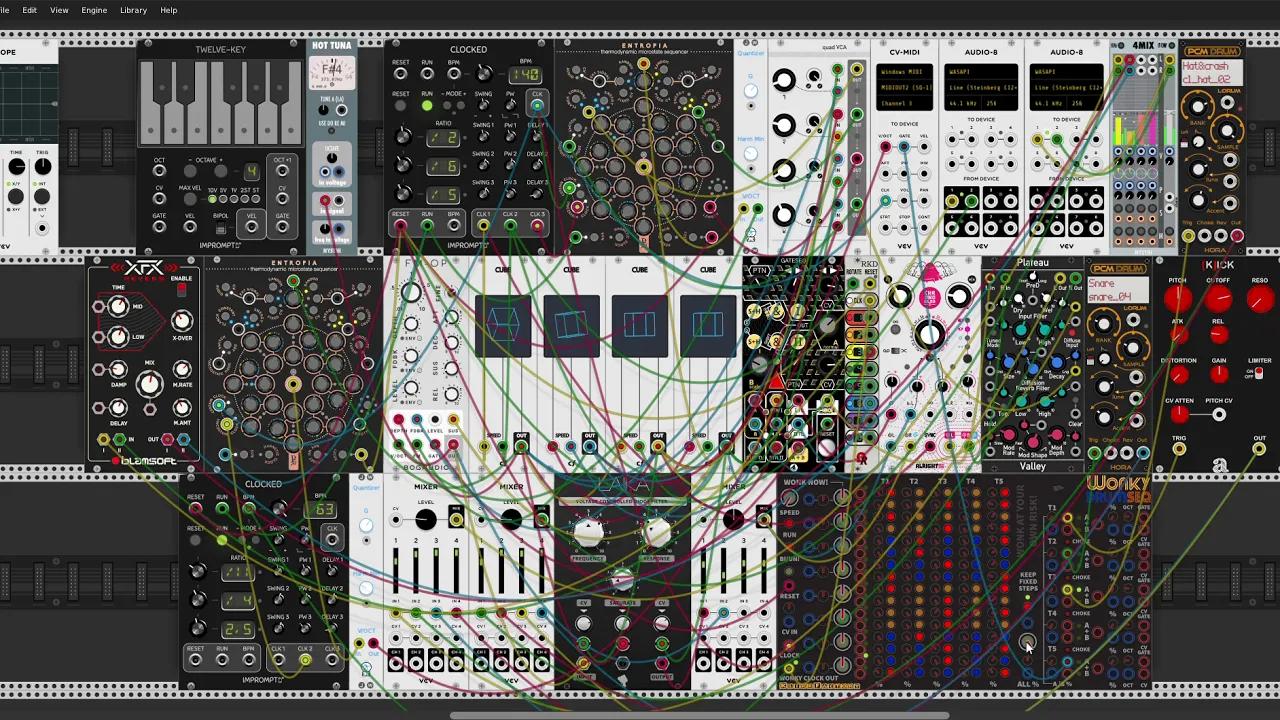The height and width of the screenshot is (720, 1280).
Task: Open the View menu
Action: [x=59, y=10]
